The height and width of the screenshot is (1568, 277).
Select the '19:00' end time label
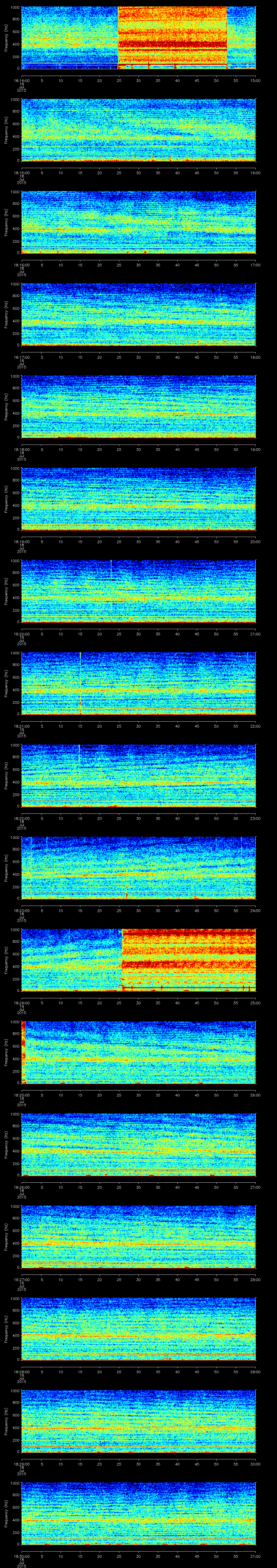[x=255, y=449]
